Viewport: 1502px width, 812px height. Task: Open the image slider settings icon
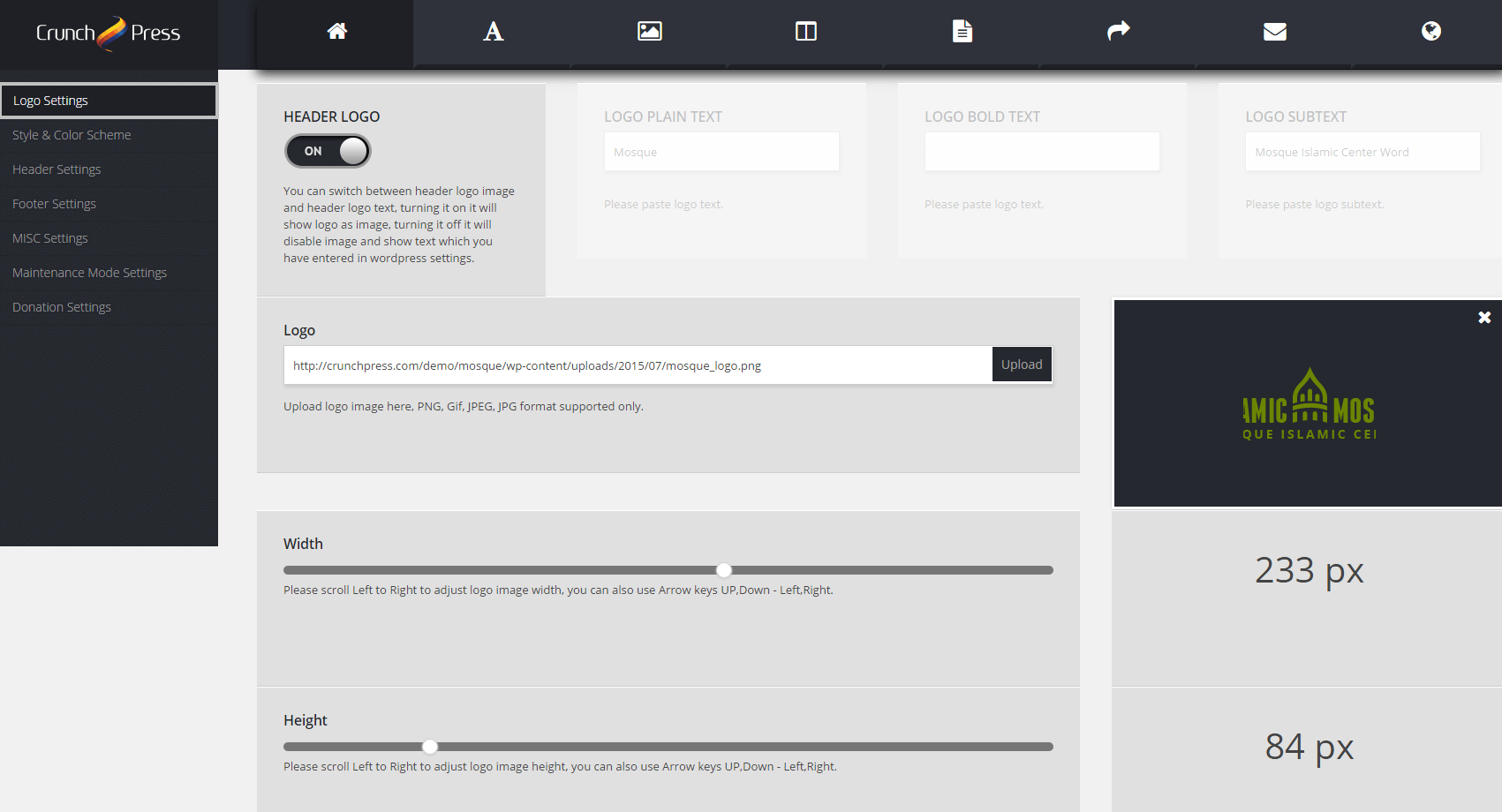click(x=649, y=32)
